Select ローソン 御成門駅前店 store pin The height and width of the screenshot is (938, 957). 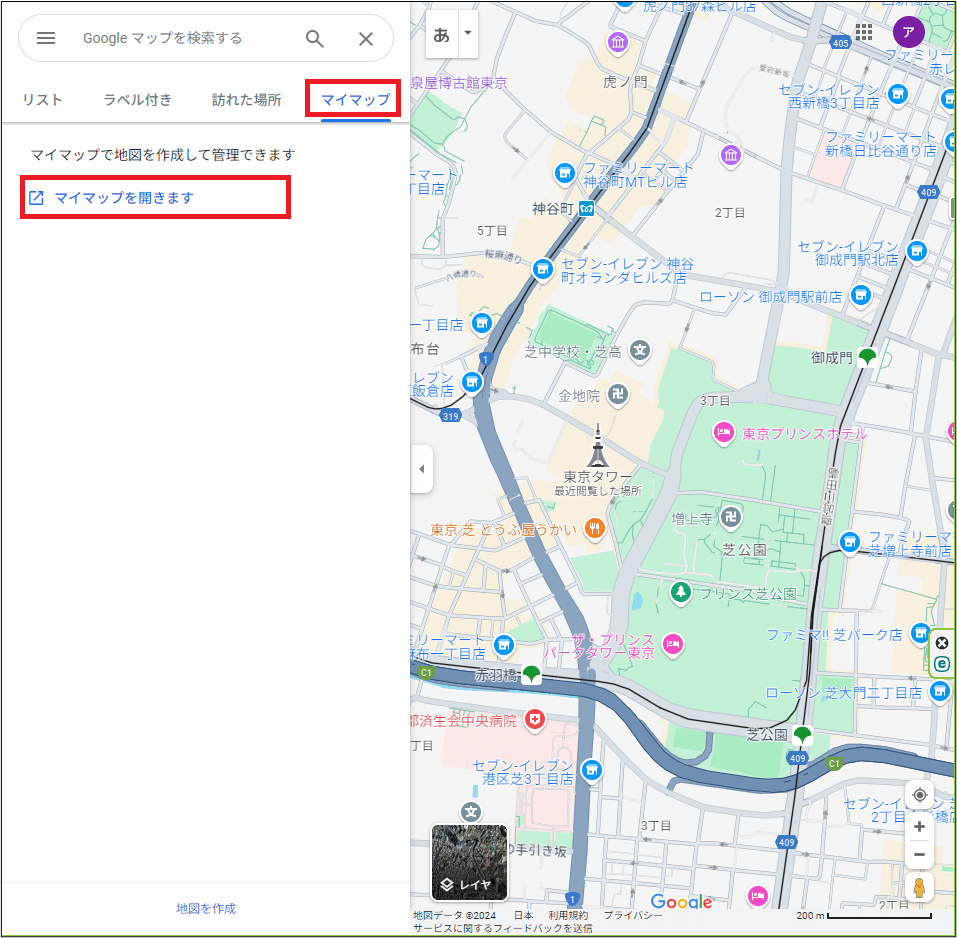[x=861, y=296]
